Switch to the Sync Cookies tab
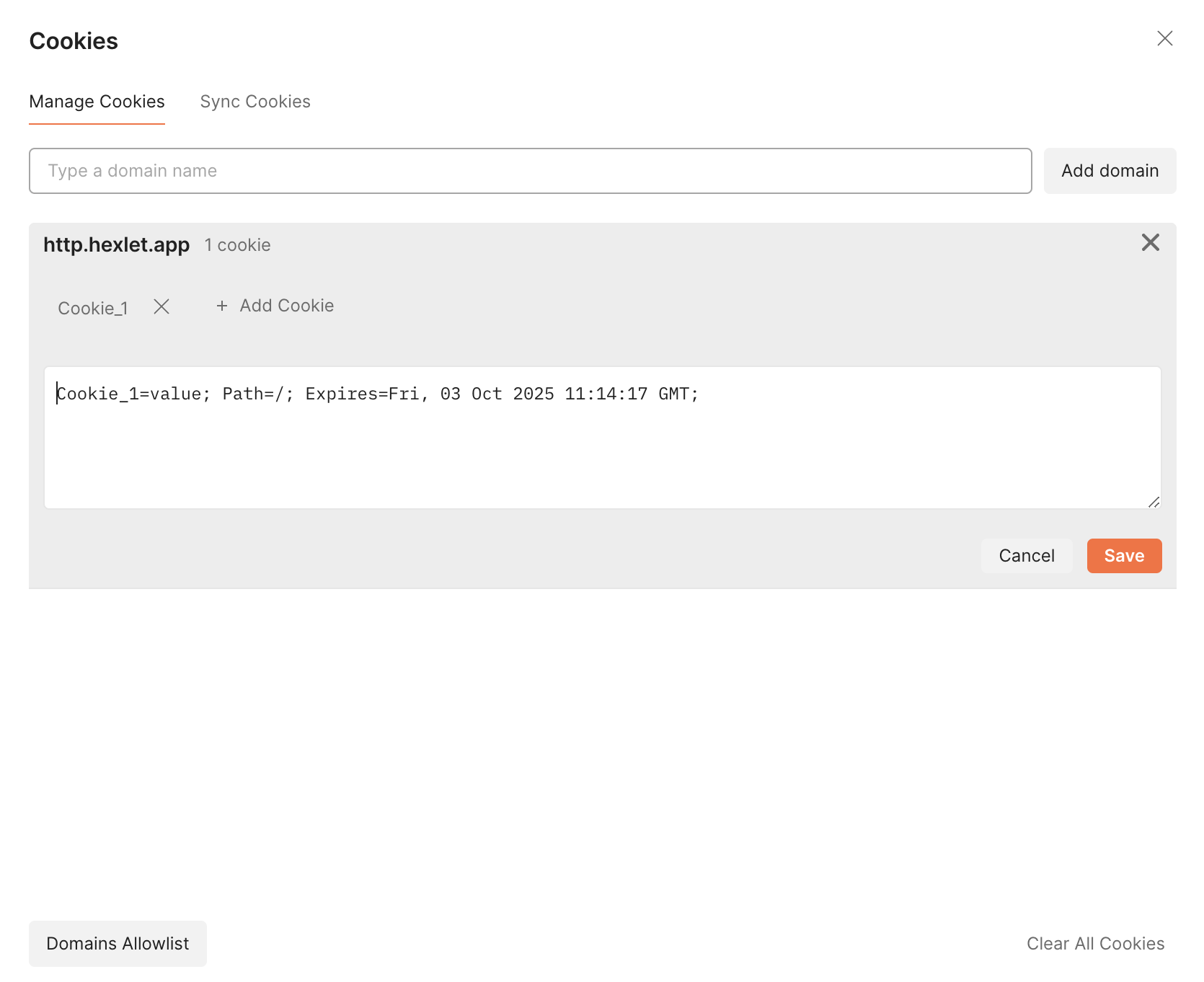 click(255, 102)
